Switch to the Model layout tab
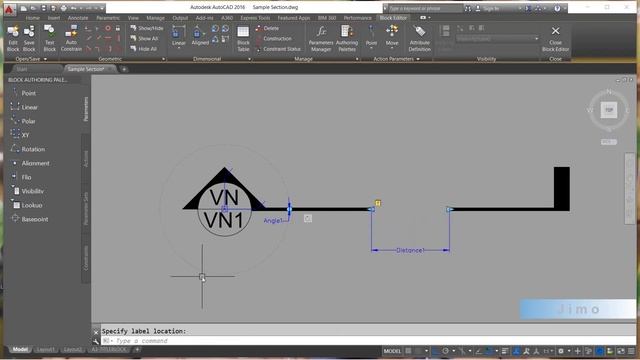This screenshot has height=360, width=640. (20, 349)
